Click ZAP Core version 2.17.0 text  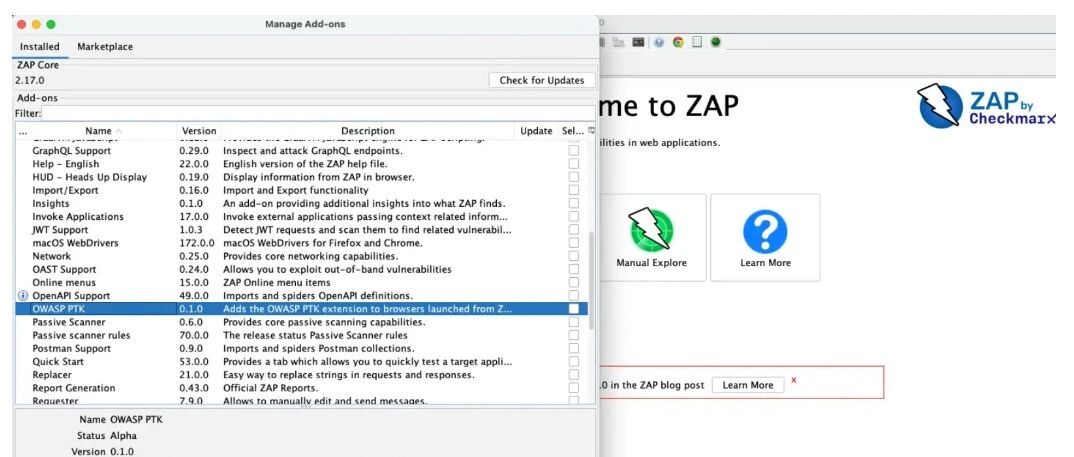29,80
